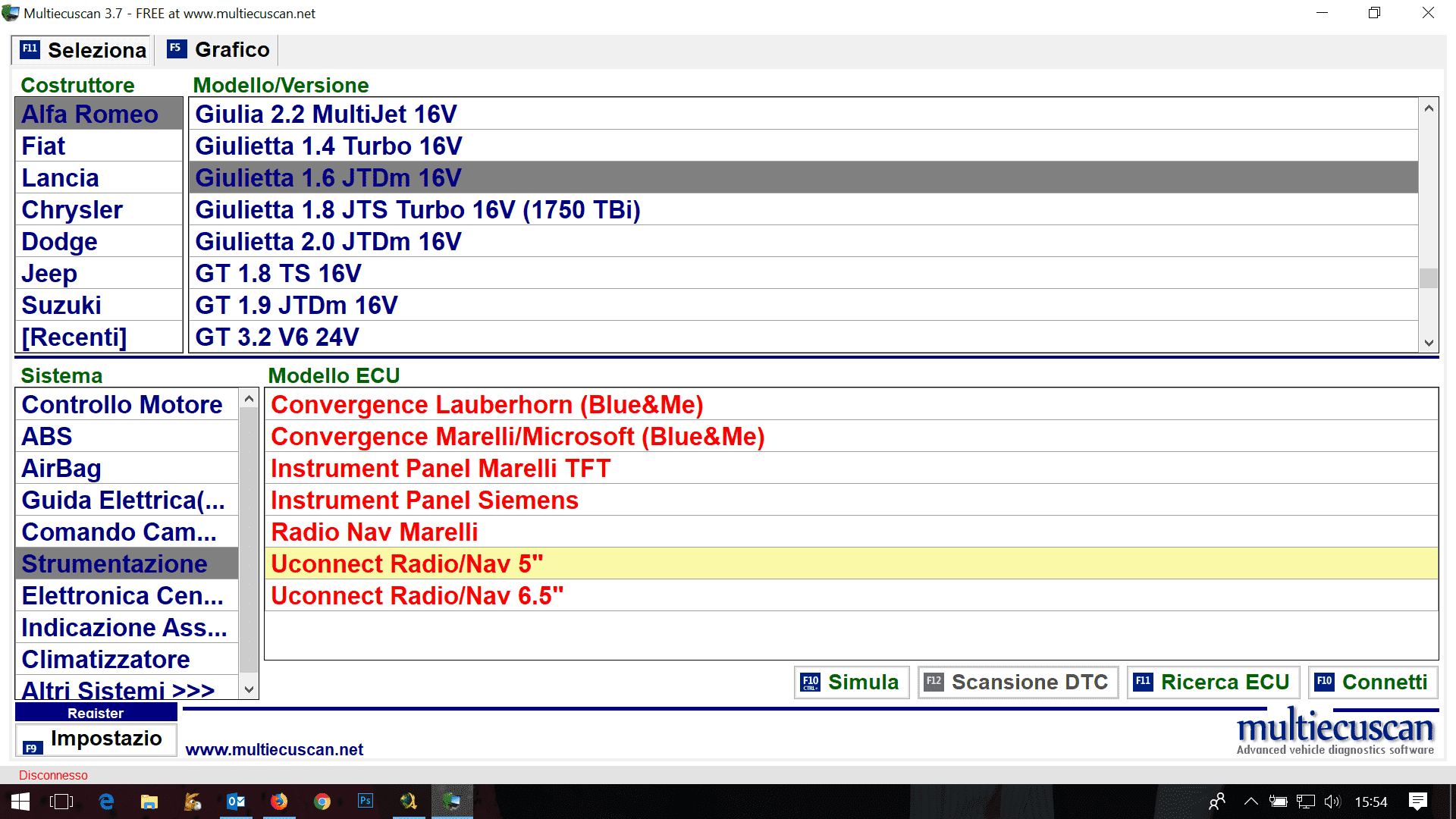The image size is (1456, 819).
Task: Switch to the Seleziona tab
Action: tap(83, 50)
